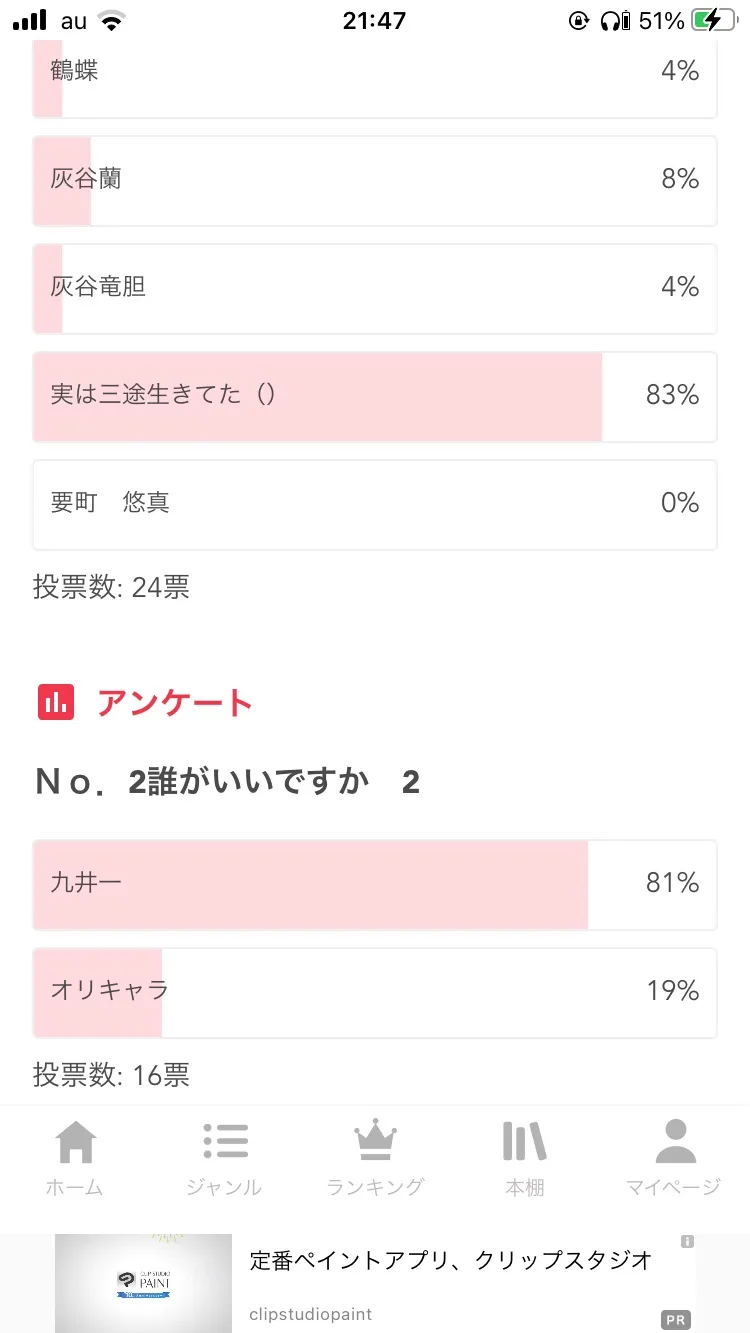Vote for 灰谷蘭 option
Image resolution: width=750 pixels, height=1333 pixels.
tap(375, 180)
